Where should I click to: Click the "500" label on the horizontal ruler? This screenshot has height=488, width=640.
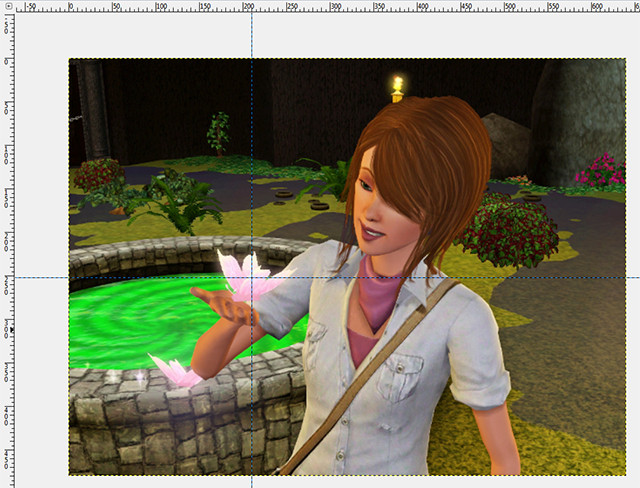point(510,7)
